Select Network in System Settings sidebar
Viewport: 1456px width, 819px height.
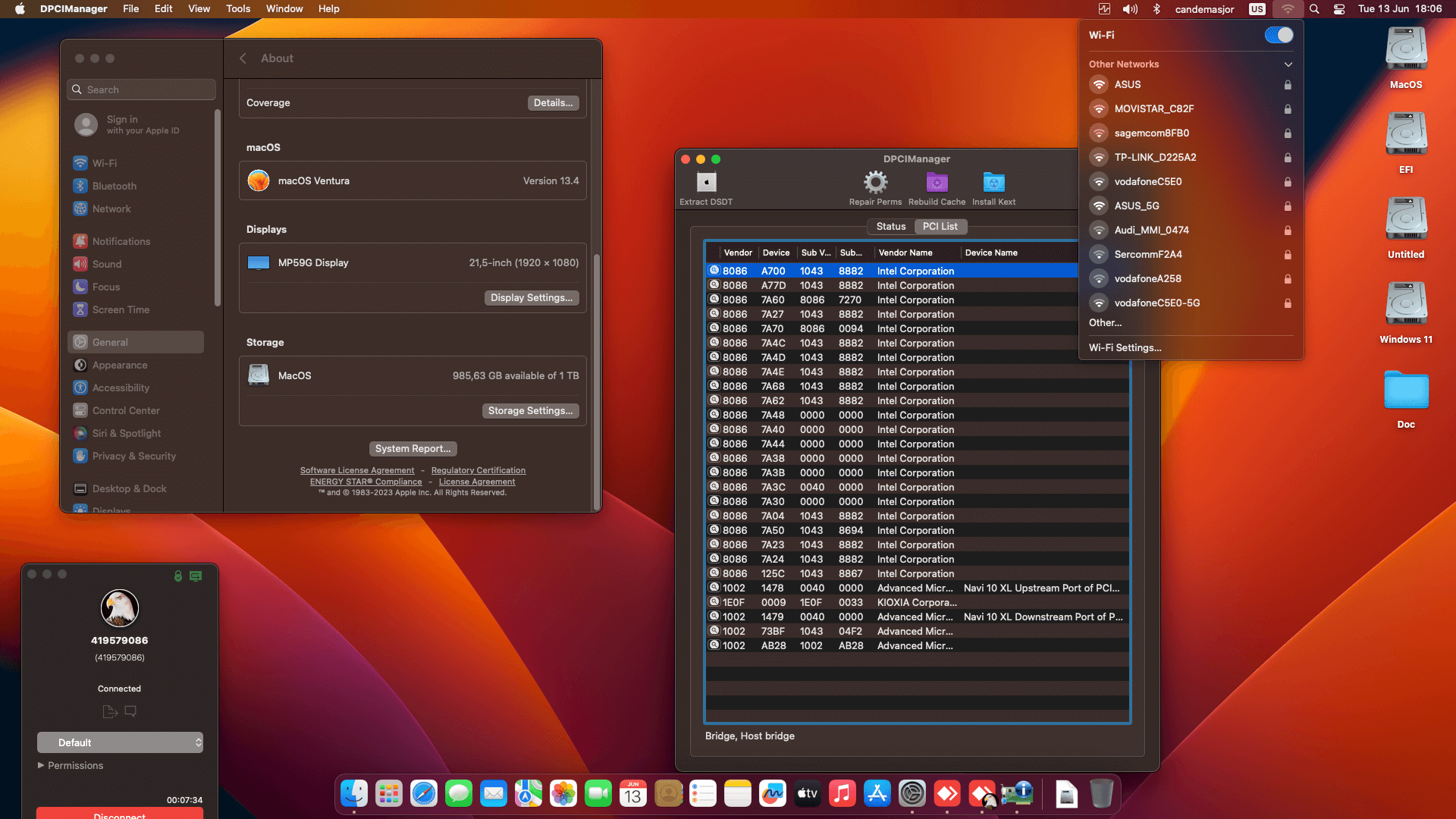point(111,209)
